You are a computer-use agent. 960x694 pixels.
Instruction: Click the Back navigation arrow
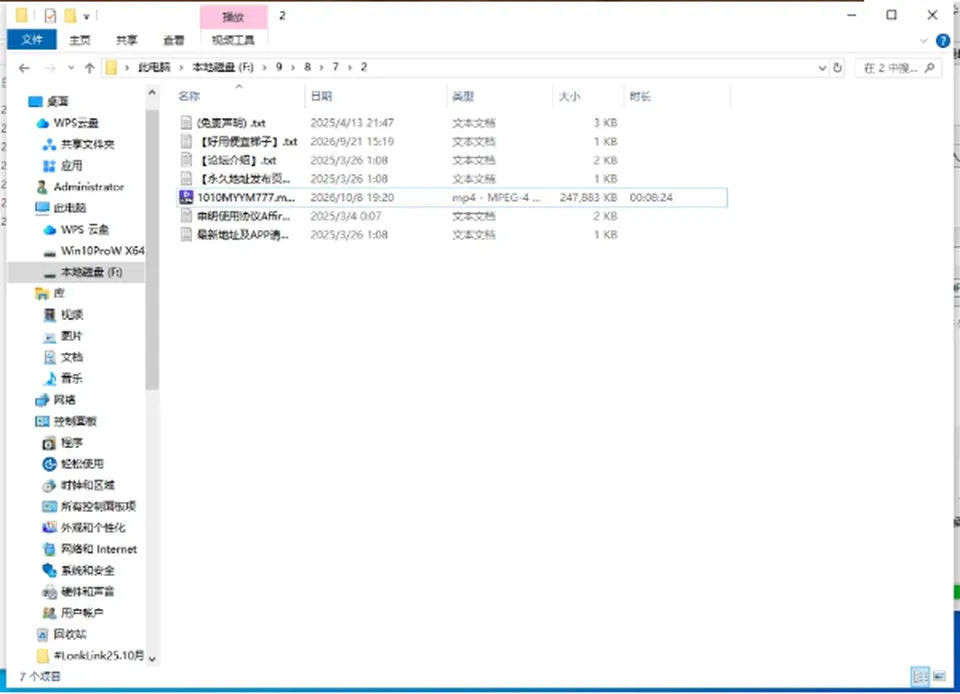pos(24,68)
